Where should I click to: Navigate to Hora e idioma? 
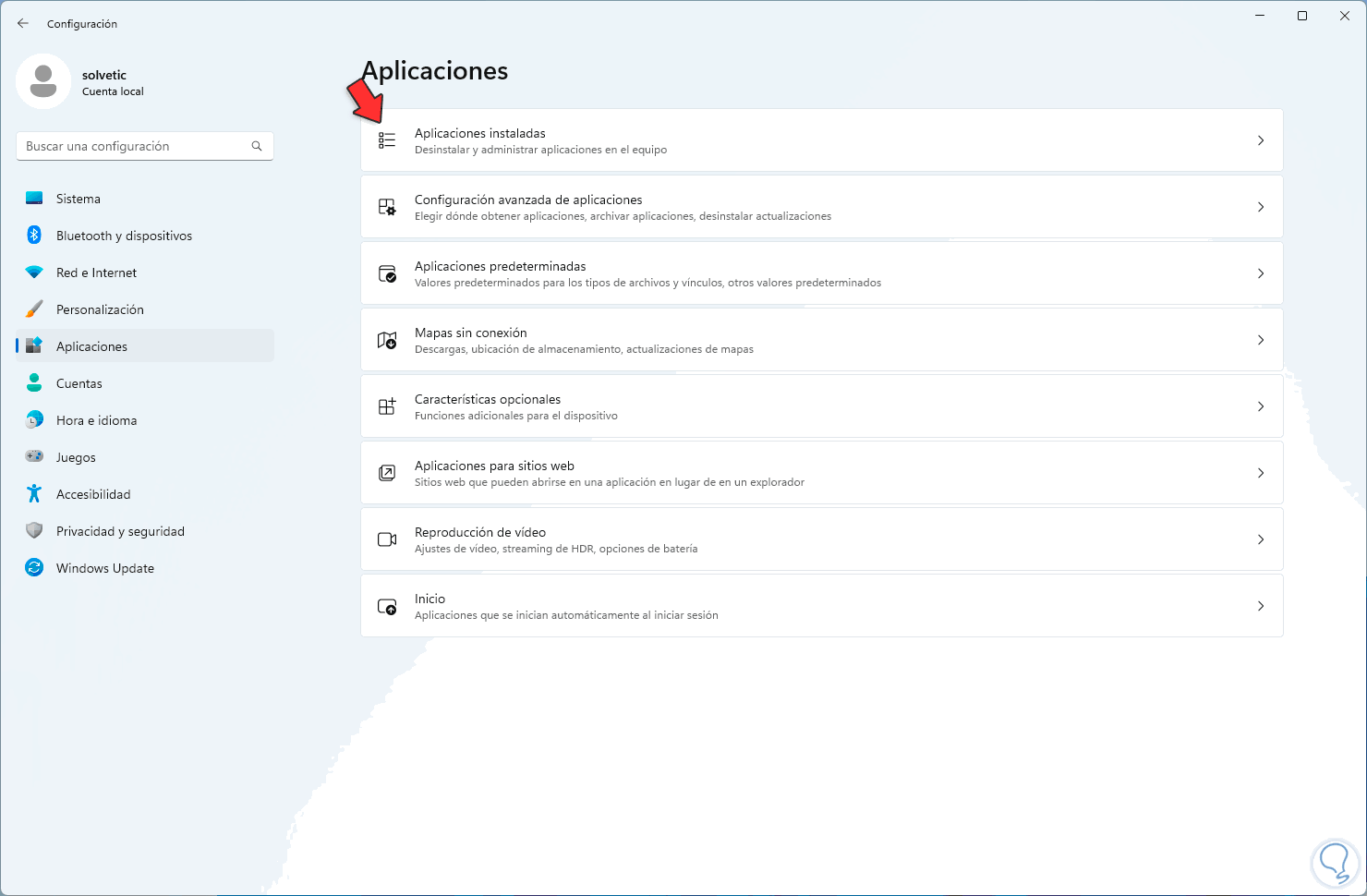(x=145, y=420)
